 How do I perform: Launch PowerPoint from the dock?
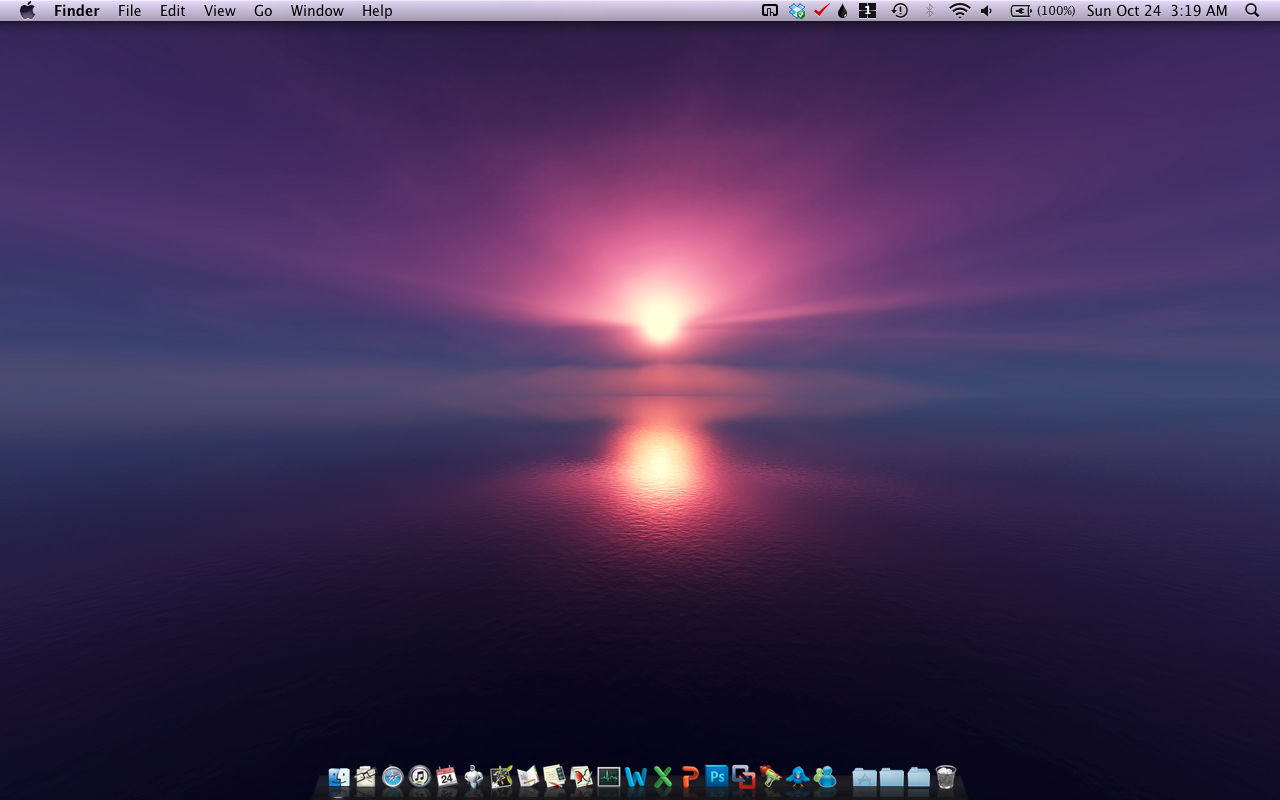click(689, 777)
